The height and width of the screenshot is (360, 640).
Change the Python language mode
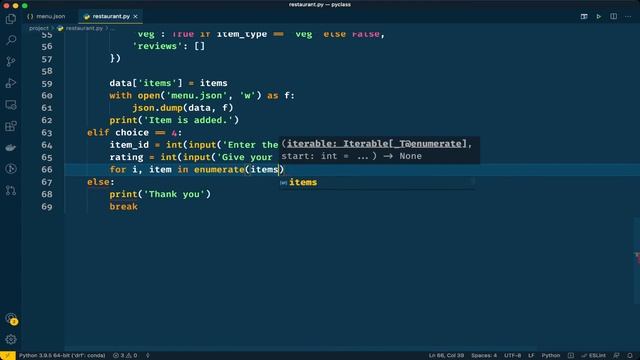tap(551, 356)
